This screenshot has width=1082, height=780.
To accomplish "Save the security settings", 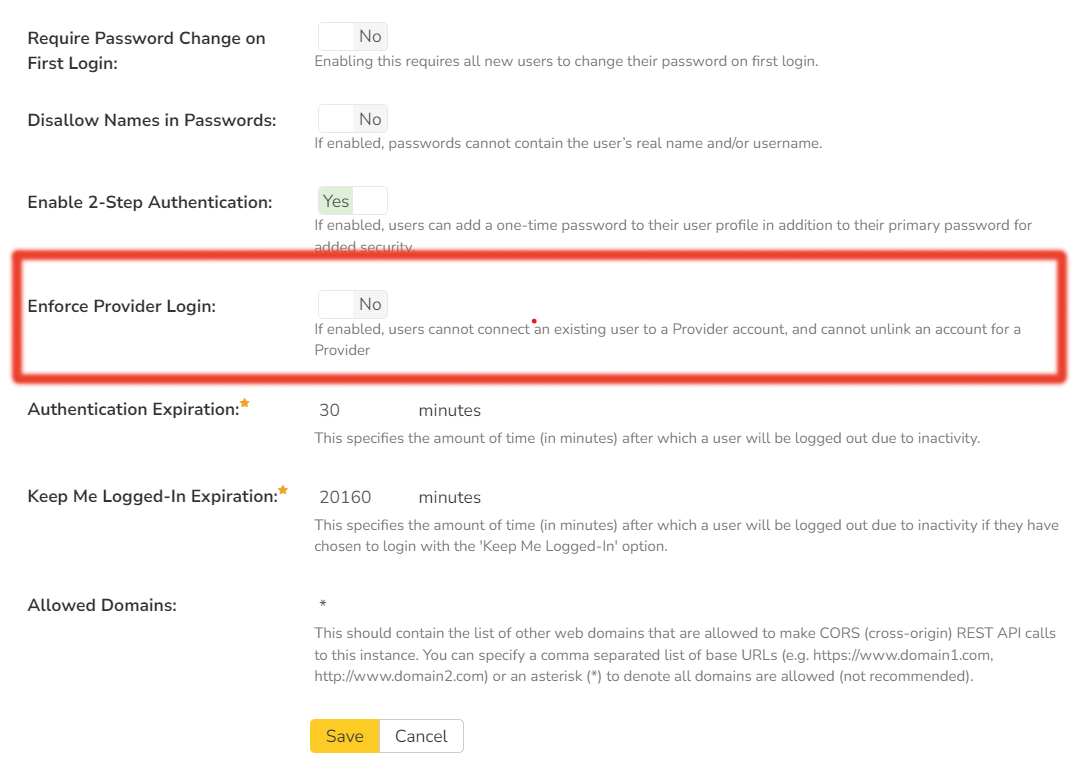I will (344, 736).
